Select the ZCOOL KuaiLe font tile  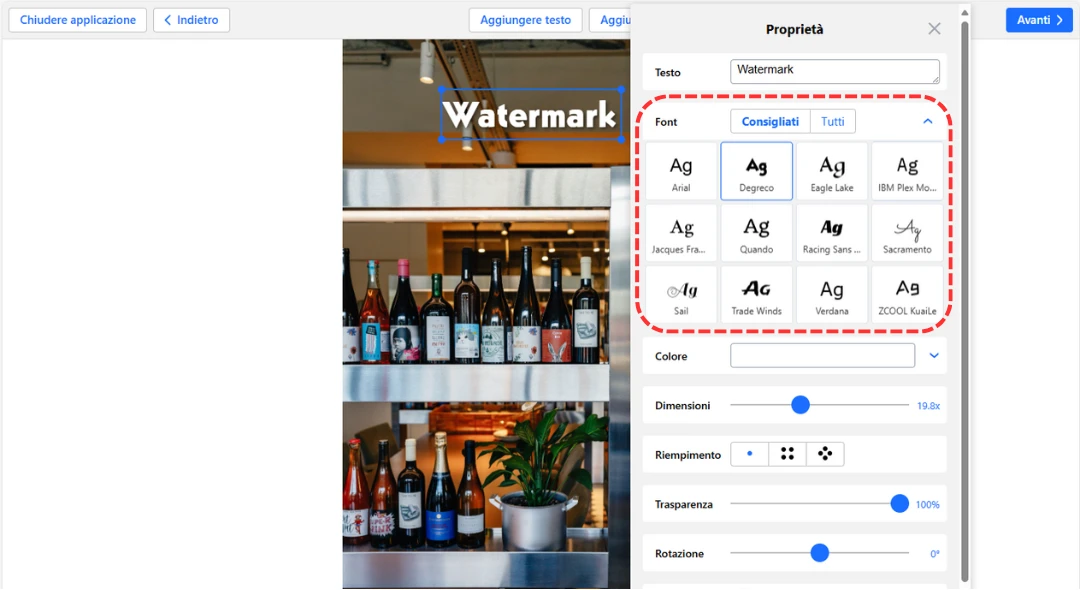pyautogui.click(x=907, y=295)
